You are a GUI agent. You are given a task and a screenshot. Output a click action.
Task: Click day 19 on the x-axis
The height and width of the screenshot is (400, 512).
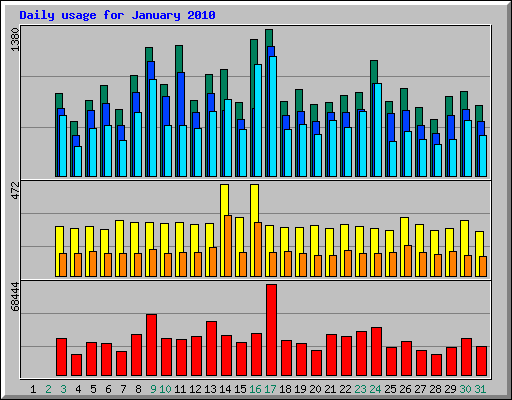click(x=300, y=389)
